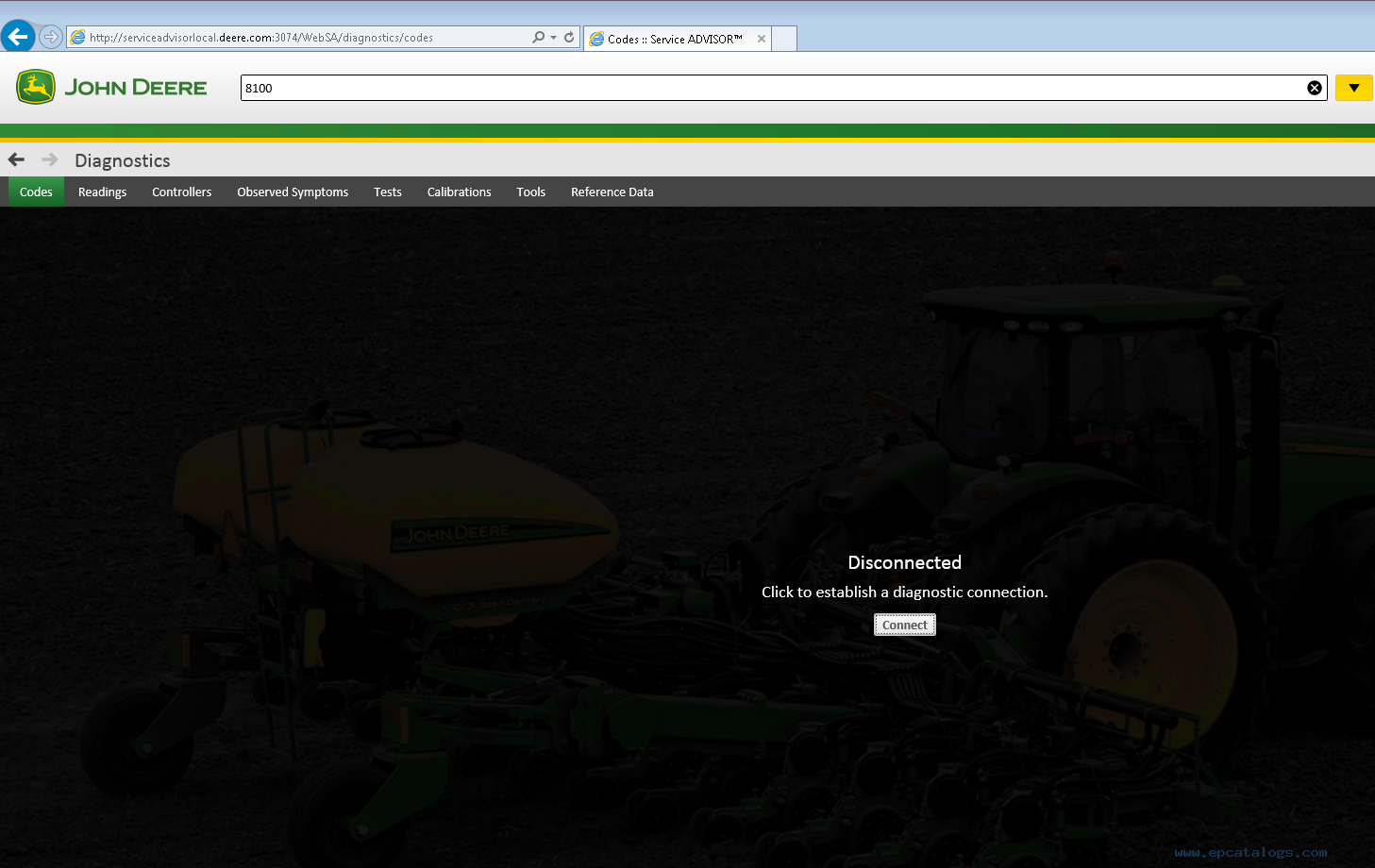Screen dimensions: 1375x868
Task: Click the Diagnostics back arrow
Action: point(16,159)
